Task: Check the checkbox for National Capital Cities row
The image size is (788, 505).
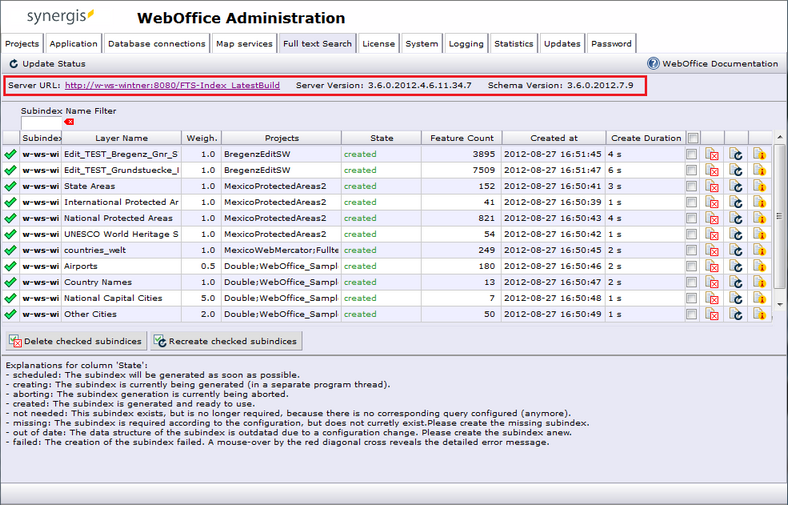Action: pos(691,298)
